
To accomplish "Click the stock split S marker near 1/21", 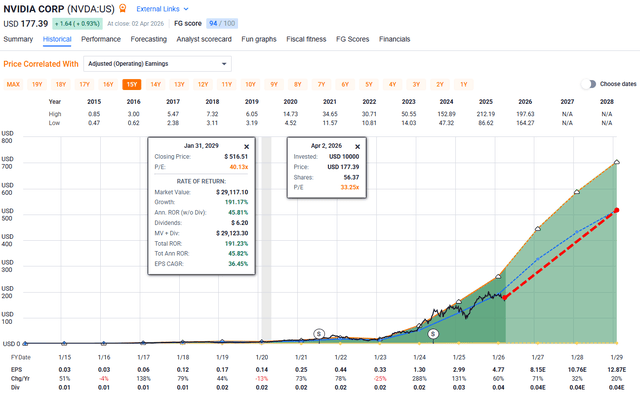I will 319,334.
